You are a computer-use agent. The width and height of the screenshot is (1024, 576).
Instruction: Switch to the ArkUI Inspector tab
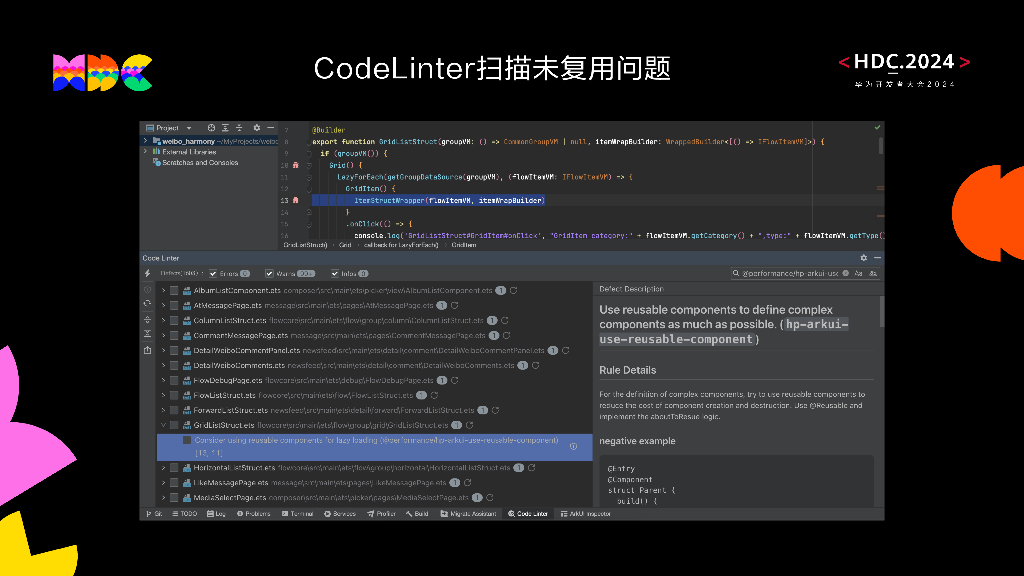588,513
